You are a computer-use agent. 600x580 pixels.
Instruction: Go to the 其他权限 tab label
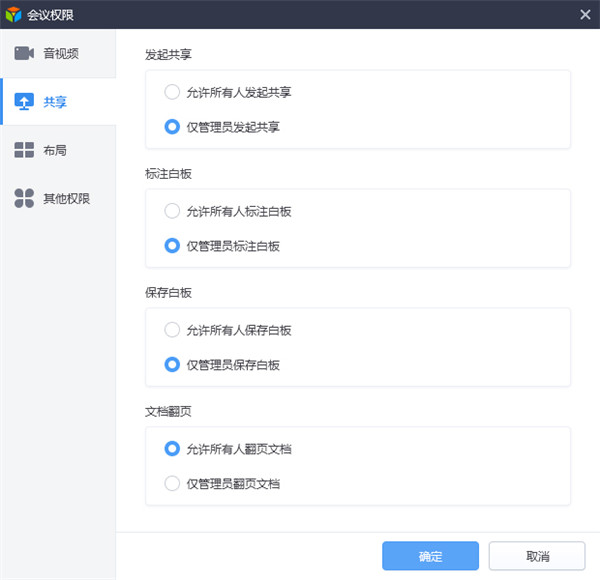(x=66, y=198)
